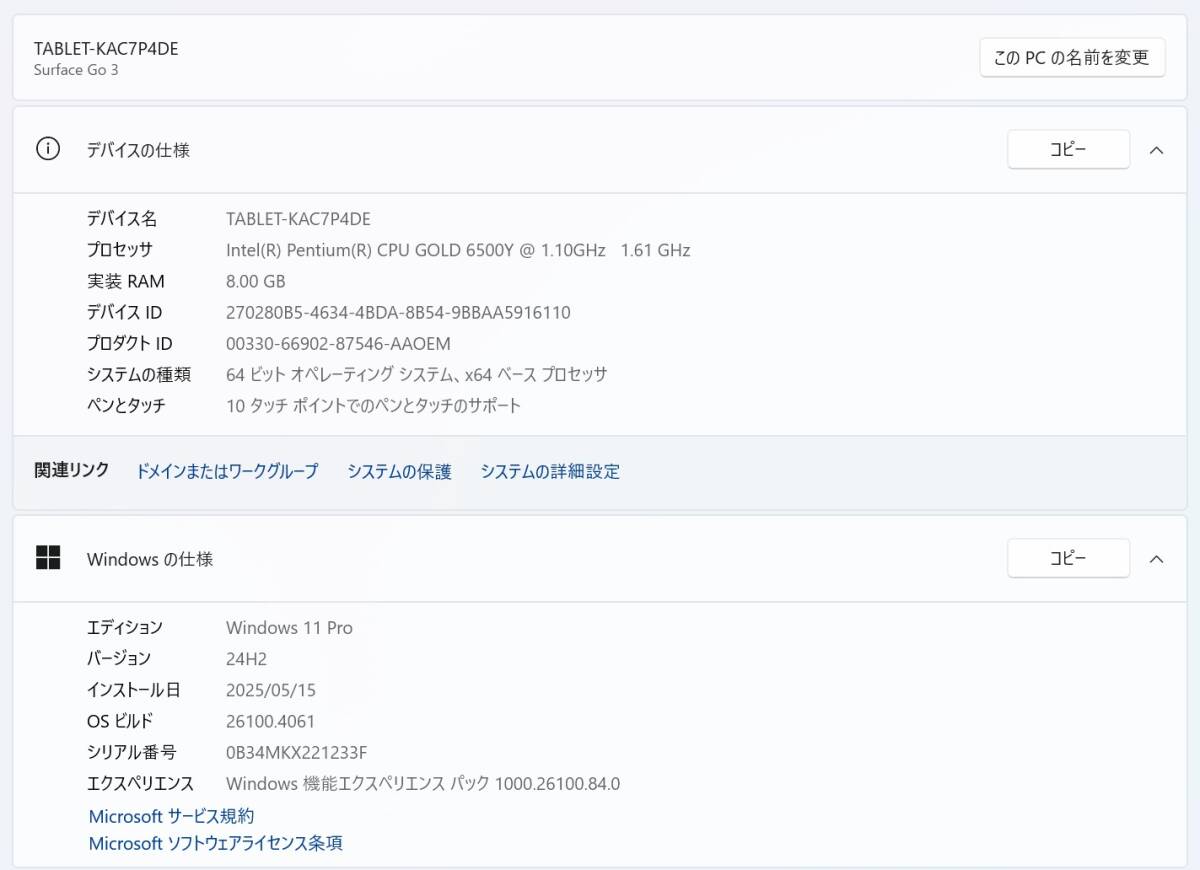Image resolution: width=1200 pixels, height=870 pixels.
Task: Open the system protection link
Action: [x=399, y=471]
